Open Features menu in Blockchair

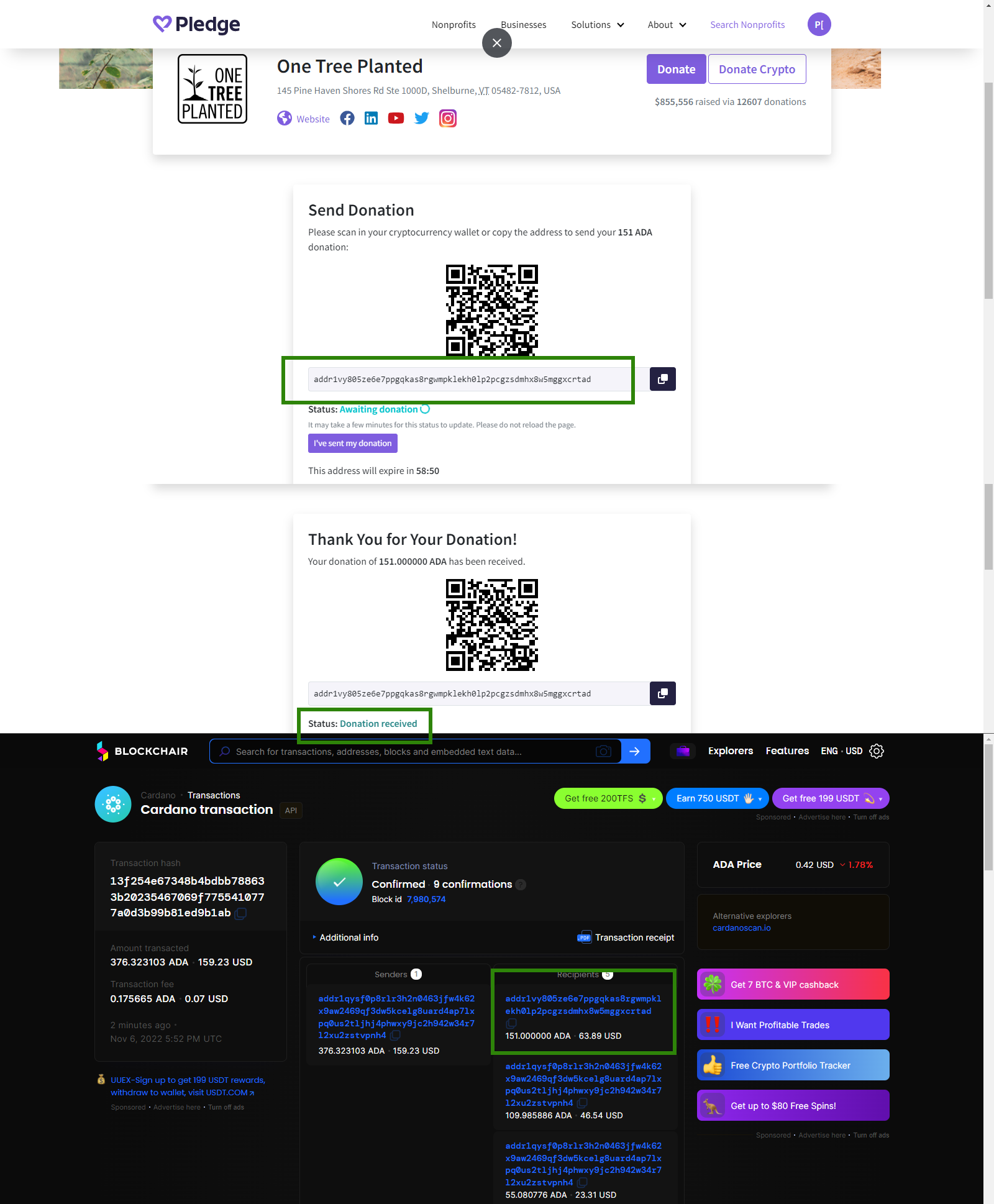[787, 751]
